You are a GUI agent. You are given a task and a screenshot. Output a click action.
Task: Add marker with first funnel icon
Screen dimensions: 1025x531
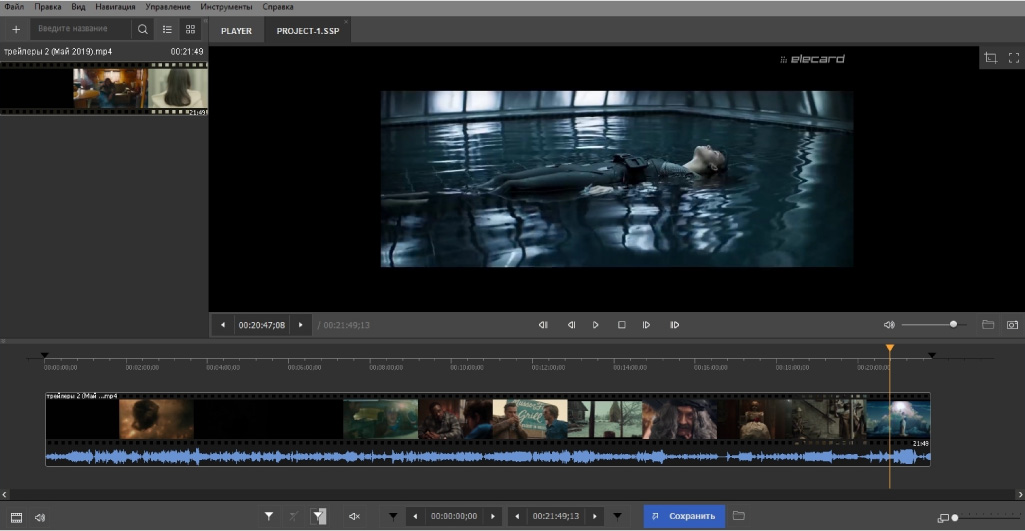point(269,517)
